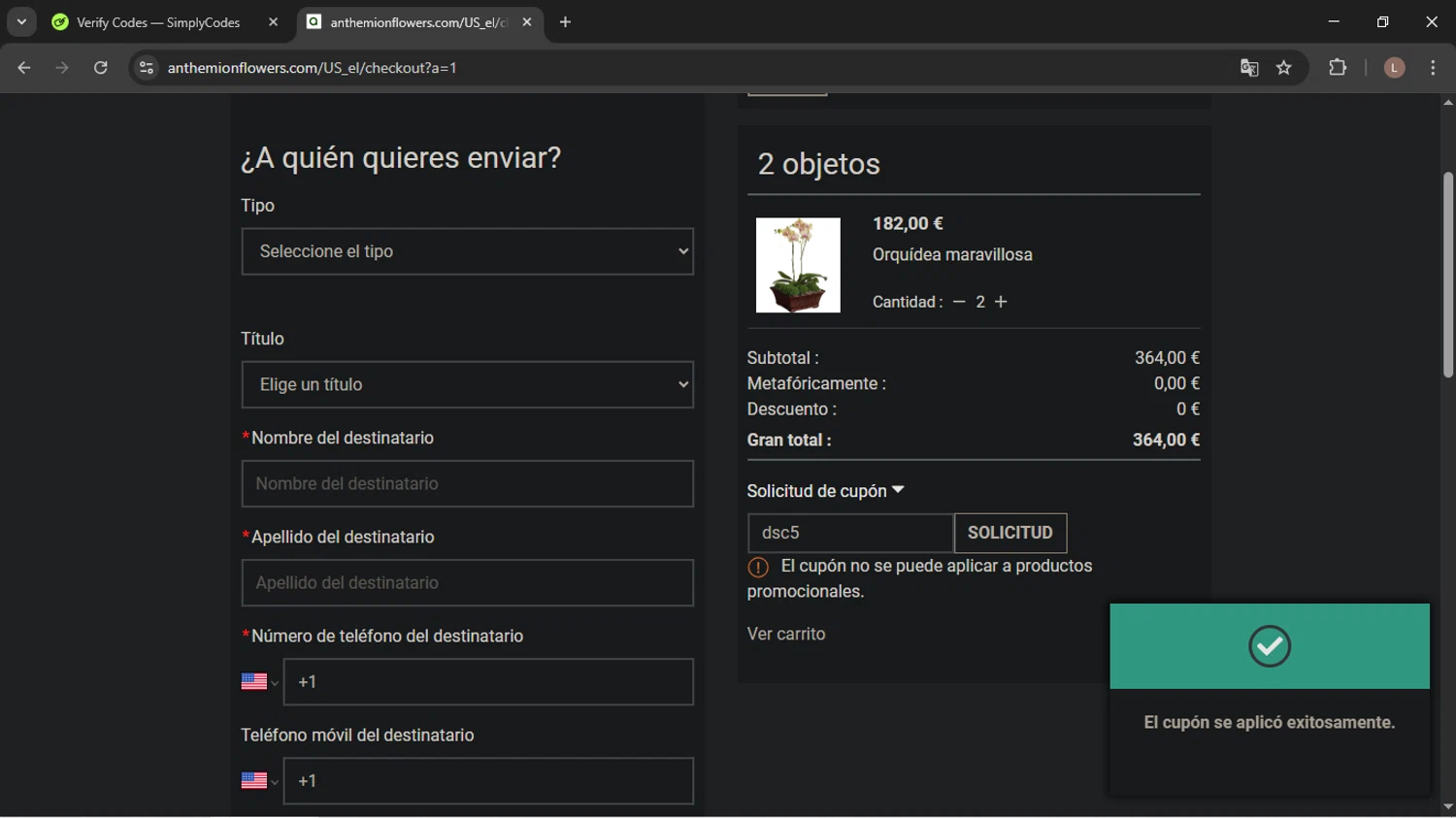Restore down the browser window
1456x818 pixels.
point(1383,21)
